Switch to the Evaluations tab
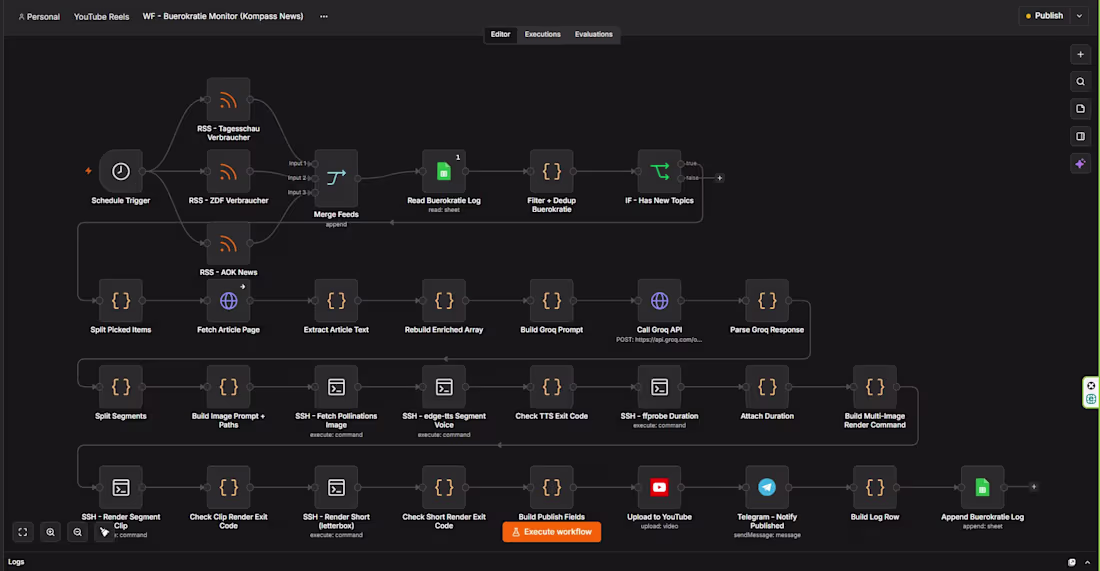The width and height of the screenshot is (1100, 571). click(x=593, y=34)
